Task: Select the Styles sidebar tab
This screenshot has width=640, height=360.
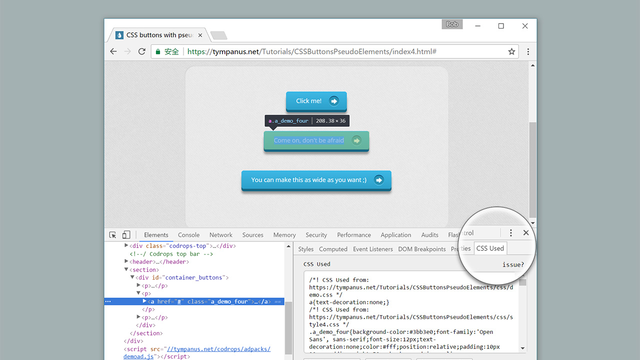Action: (306, 249)
